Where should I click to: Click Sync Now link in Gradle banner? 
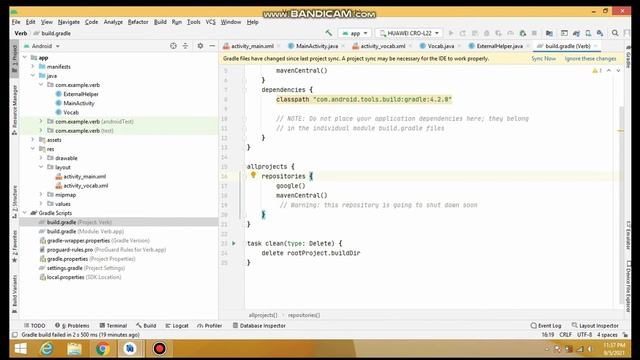[544, 59]
